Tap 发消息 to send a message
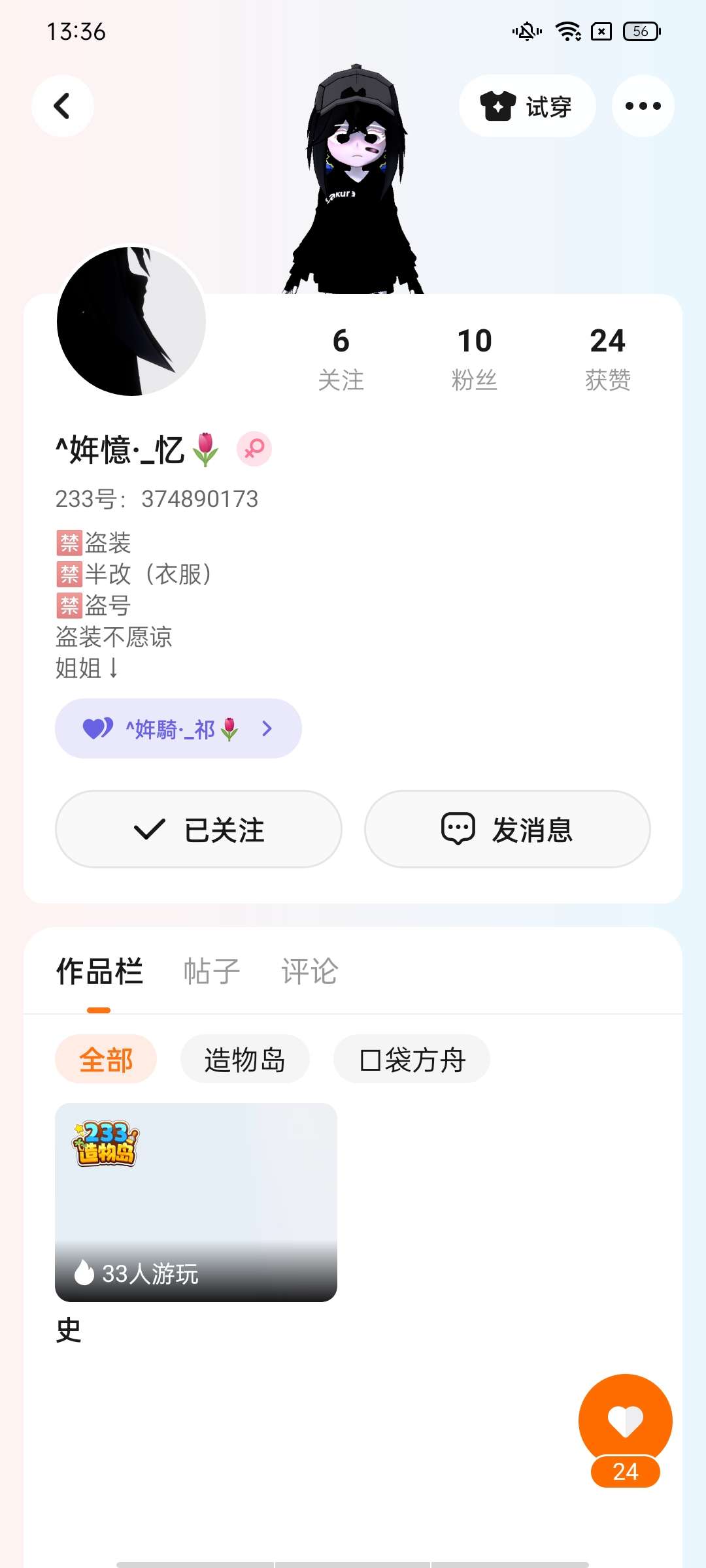Screen dimensions: 706x1568 [x=507, y=829]
